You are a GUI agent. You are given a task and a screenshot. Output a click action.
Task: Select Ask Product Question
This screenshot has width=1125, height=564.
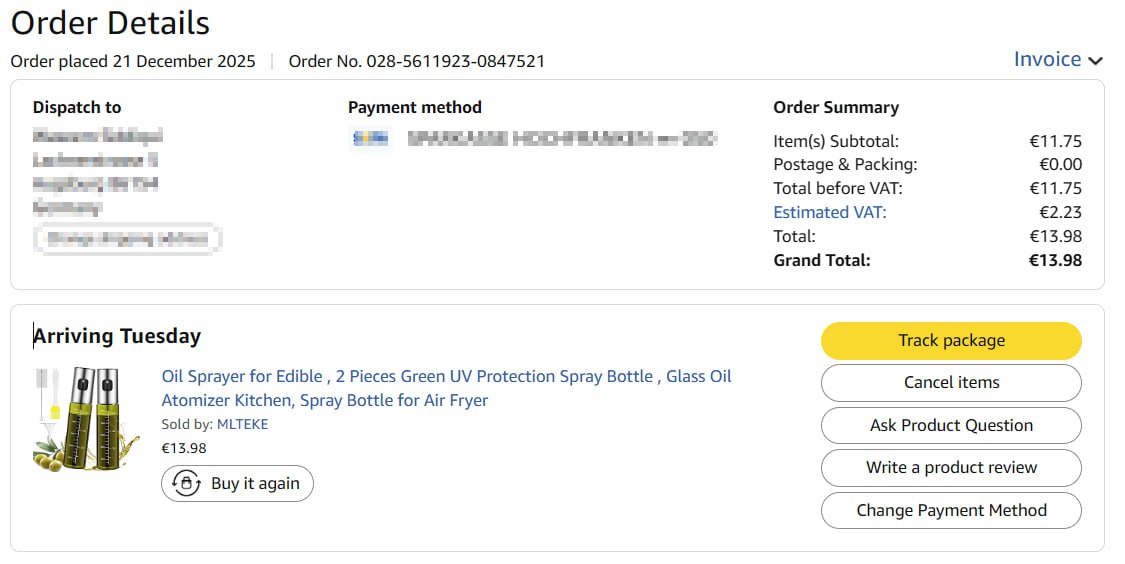[x=951, y=425]
